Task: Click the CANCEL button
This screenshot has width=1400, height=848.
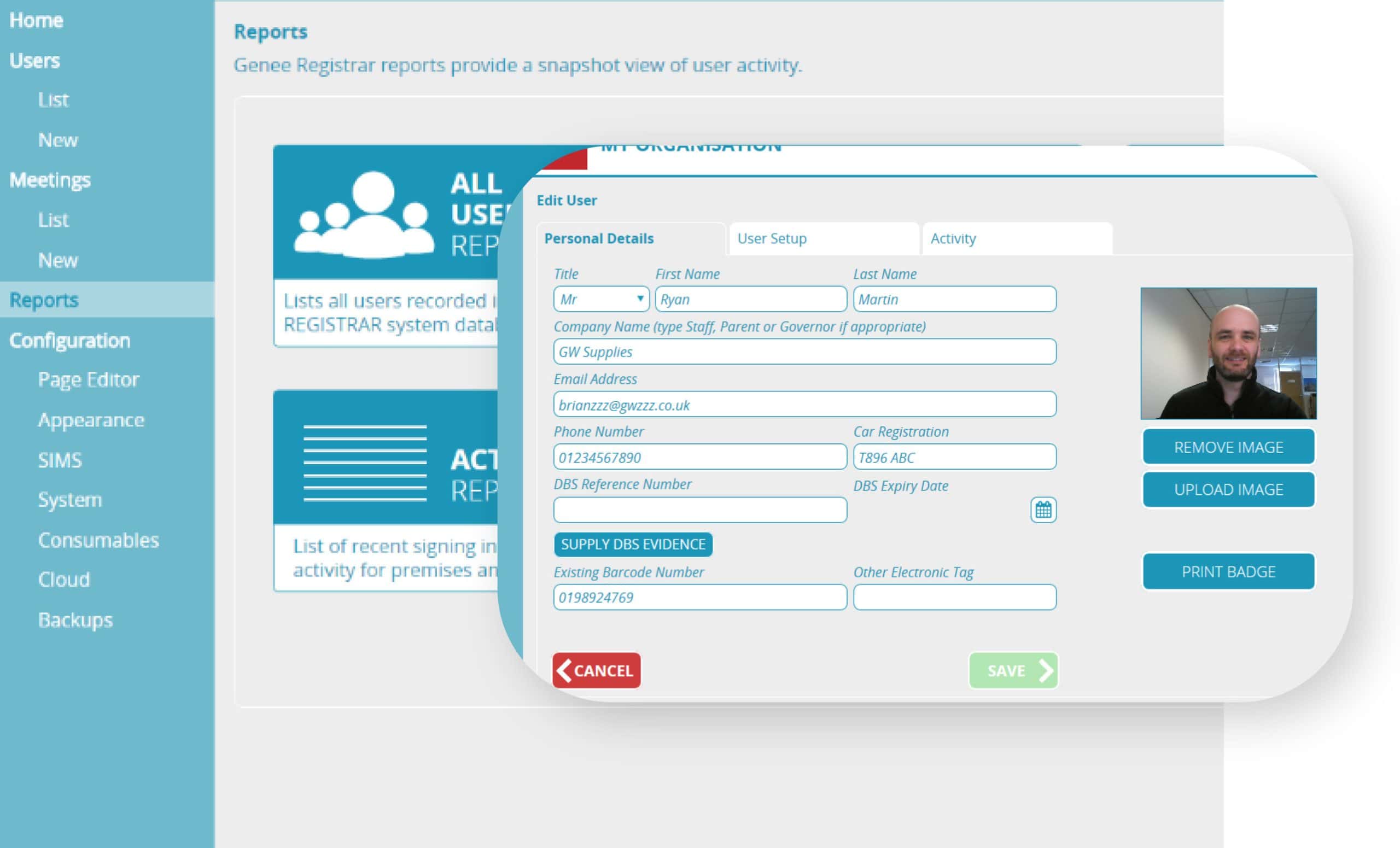Action: [x=596, y=670]
